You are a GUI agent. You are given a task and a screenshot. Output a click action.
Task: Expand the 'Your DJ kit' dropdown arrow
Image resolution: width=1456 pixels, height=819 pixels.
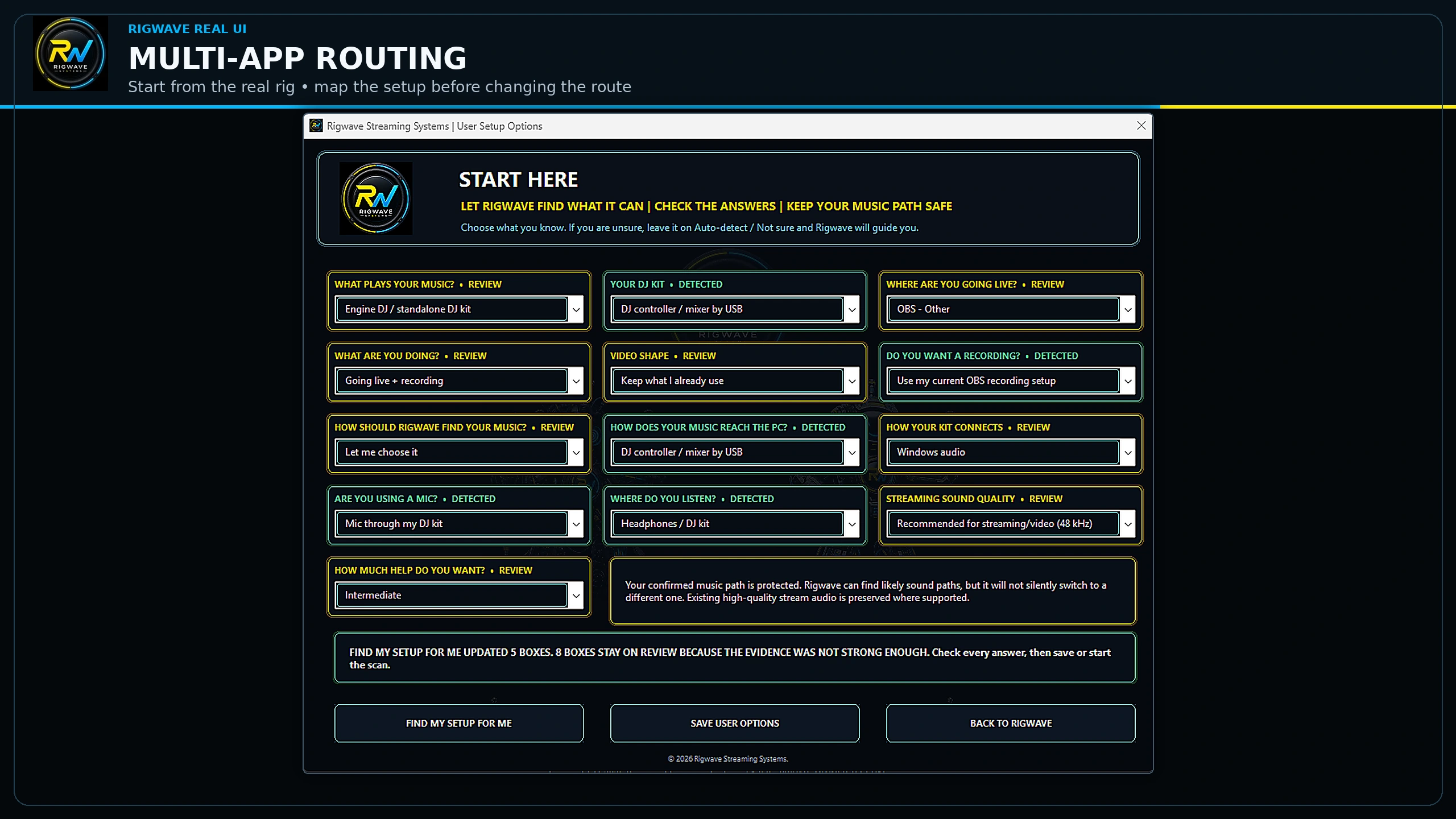(x=851, y=309)
